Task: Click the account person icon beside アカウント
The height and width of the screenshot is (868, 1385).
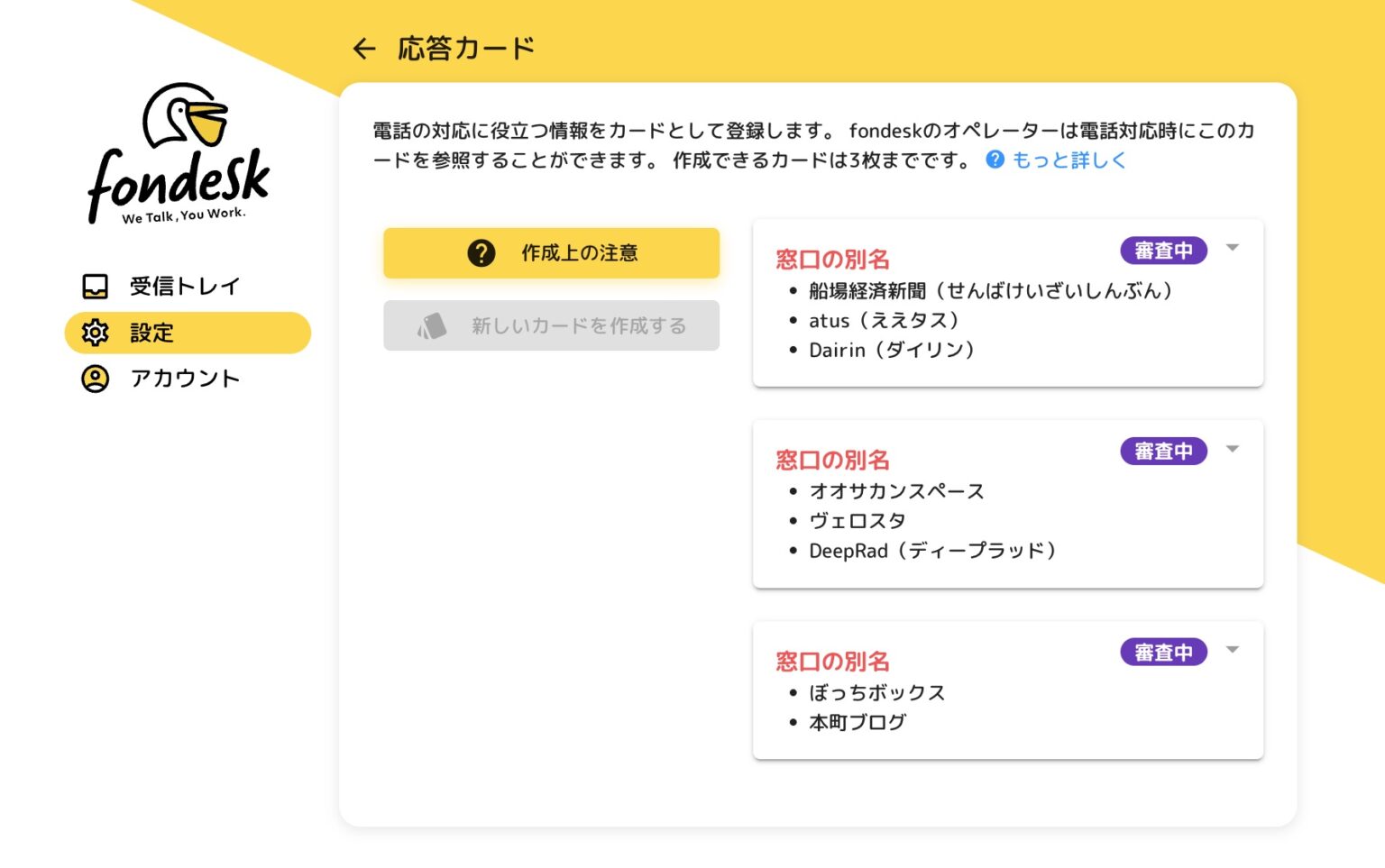Action: pos(93,379)
